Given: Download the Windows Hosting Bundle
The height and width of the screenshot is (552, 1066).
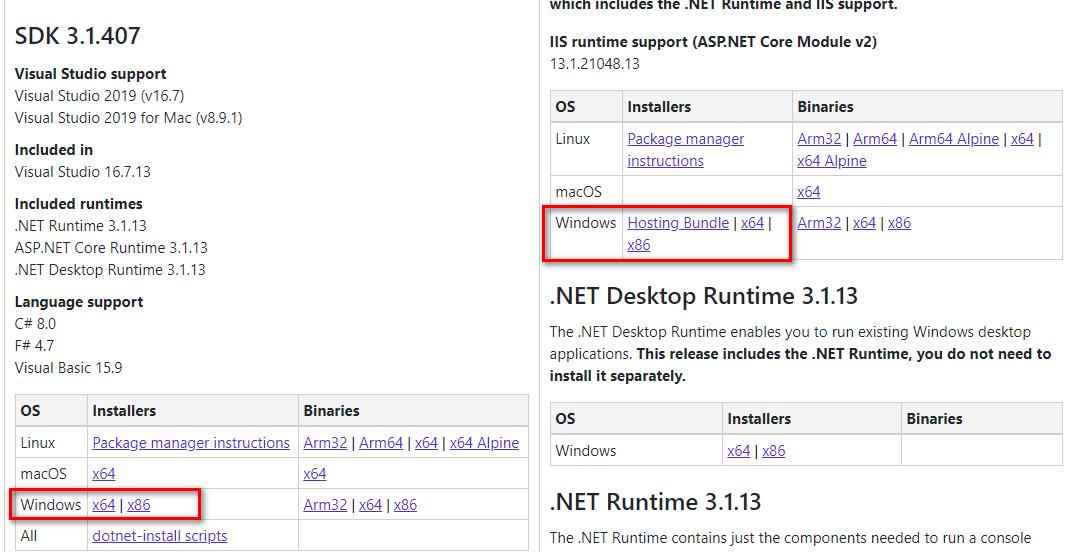Looking at the screenshot, I should point(678,223).
